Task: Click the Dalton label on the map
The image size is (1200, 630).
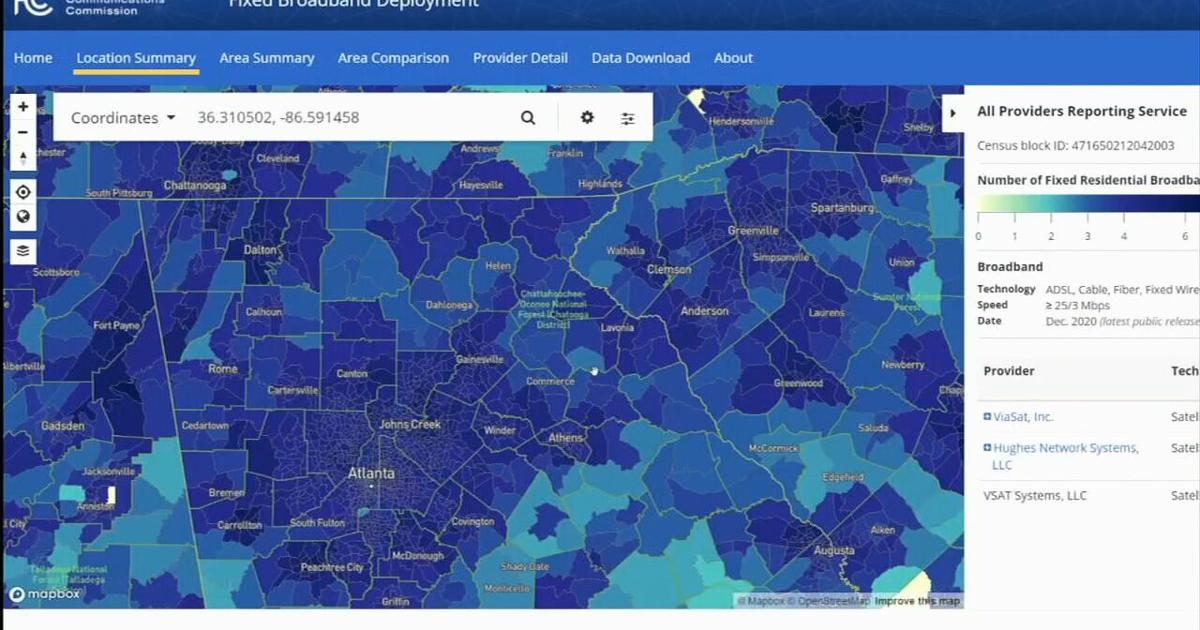Action: [260, 250]
